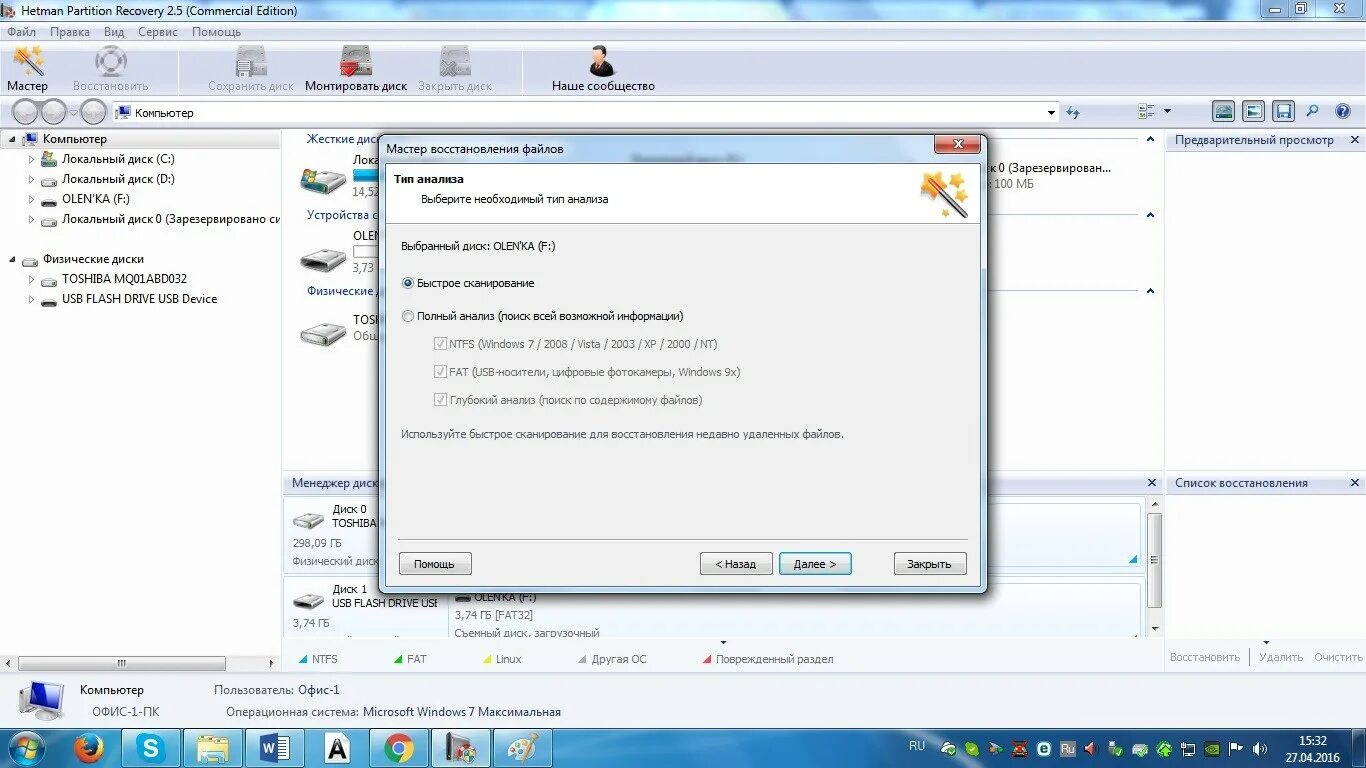Click the up-level navigation round button
This screenshot has height=768, width=1366.
[93, 112]
